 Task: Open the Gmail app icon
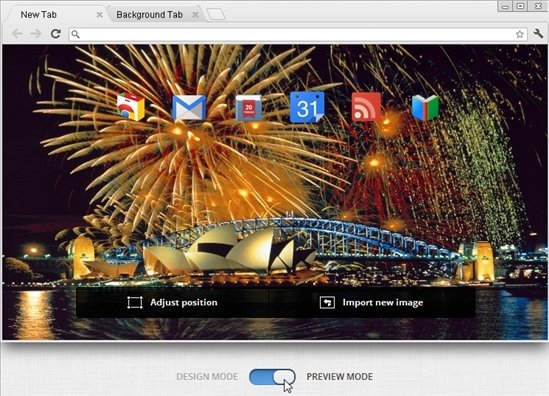coord(189,107)
